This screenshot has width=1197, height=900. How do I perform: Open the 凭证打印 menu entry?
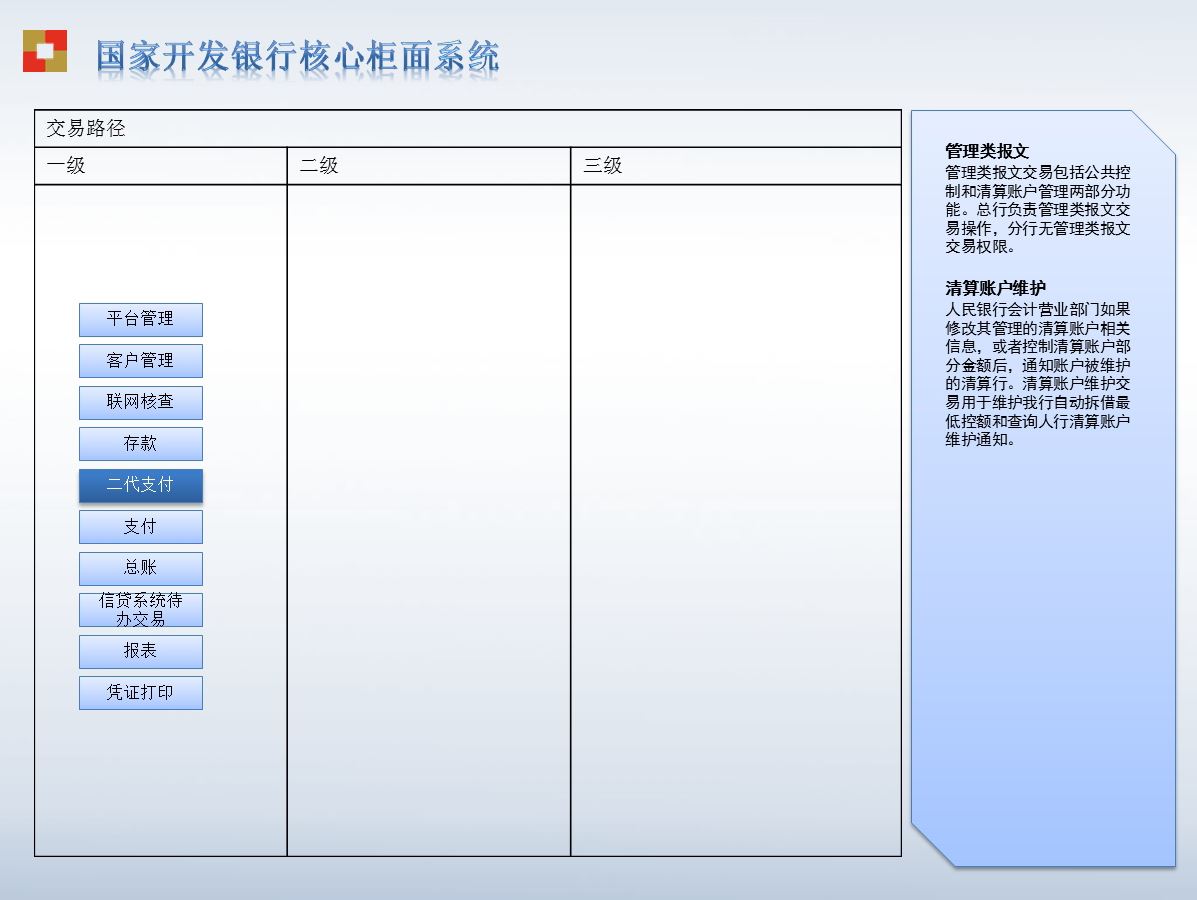click(x=140, y=692)
